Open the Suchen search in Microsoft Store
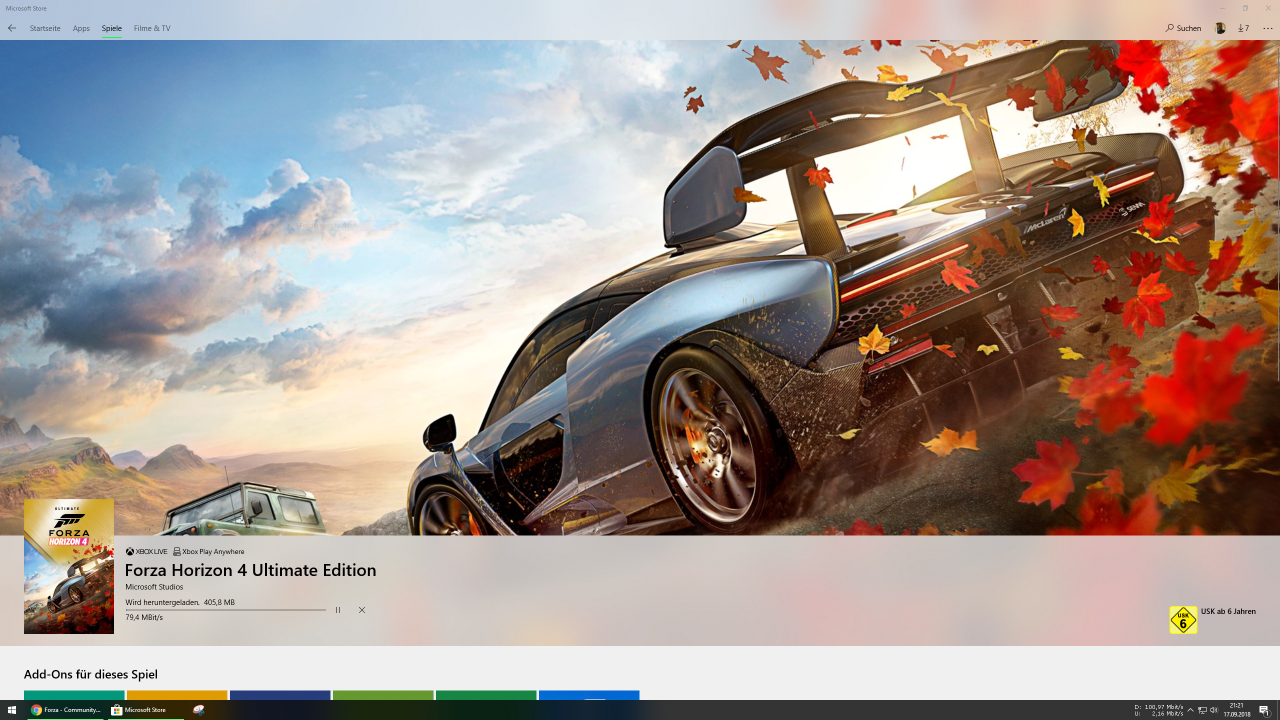The width and height of the screenshot is (1280, 720). pos(1182,28)
